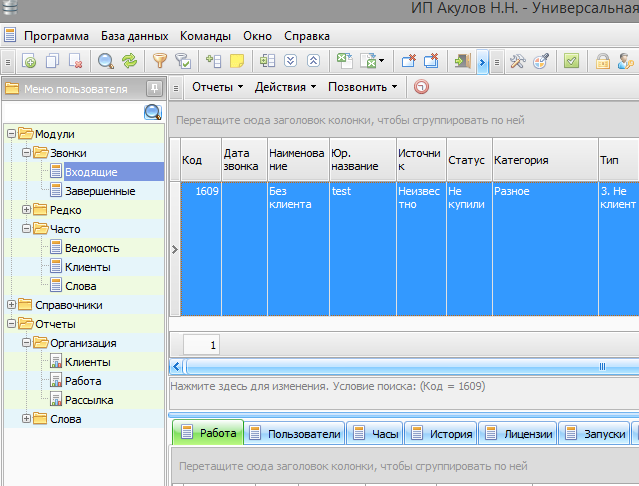Click the user with key icon

[x=626, y=62]
